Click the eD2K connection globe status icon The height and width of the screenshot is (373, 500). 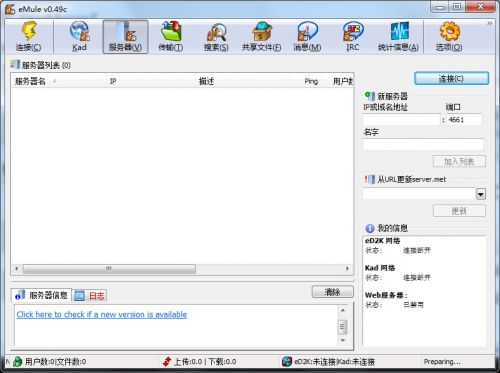pyautogui.click(x=287, y=361)
